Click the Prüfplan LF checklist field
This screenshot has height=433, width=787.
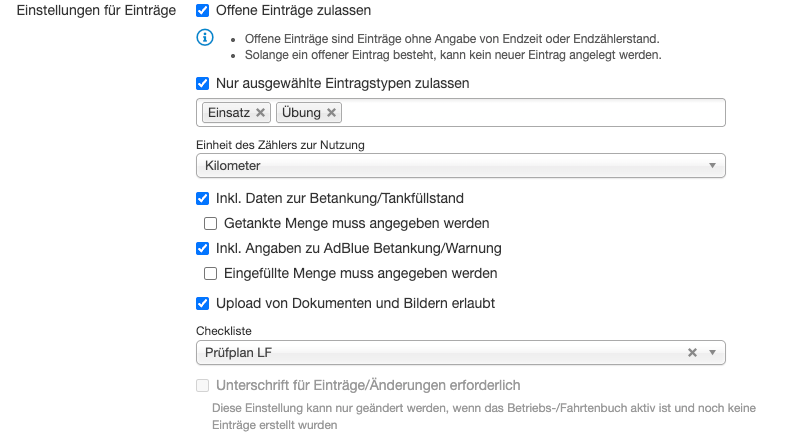[x=440, y=353]
